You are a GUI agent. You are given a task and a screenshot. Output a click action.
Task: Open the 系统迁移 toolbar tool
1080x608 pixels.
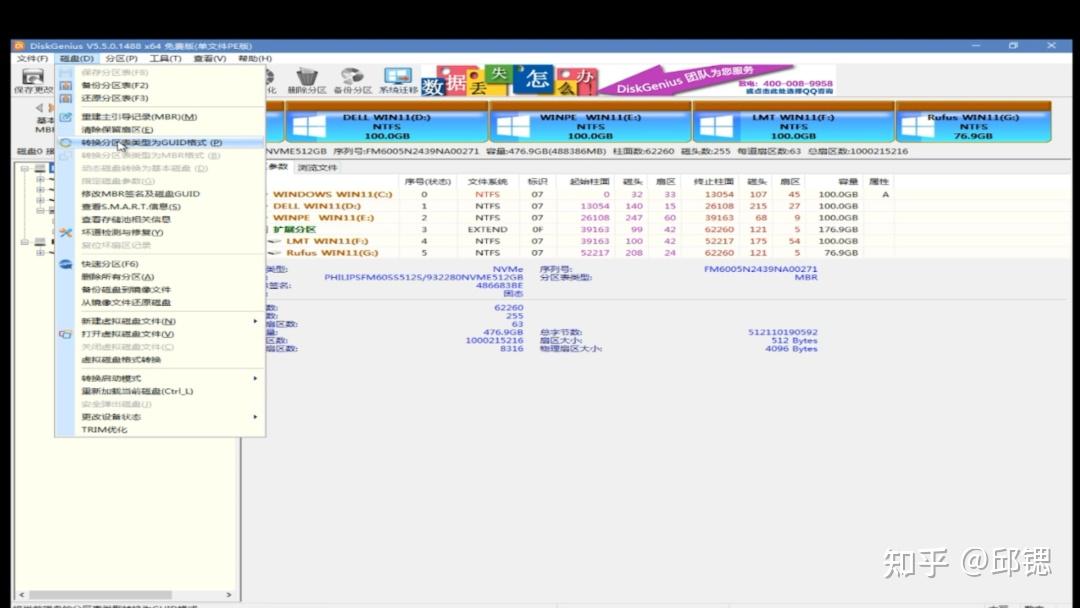pyautogui.click(x=398, y=81)
